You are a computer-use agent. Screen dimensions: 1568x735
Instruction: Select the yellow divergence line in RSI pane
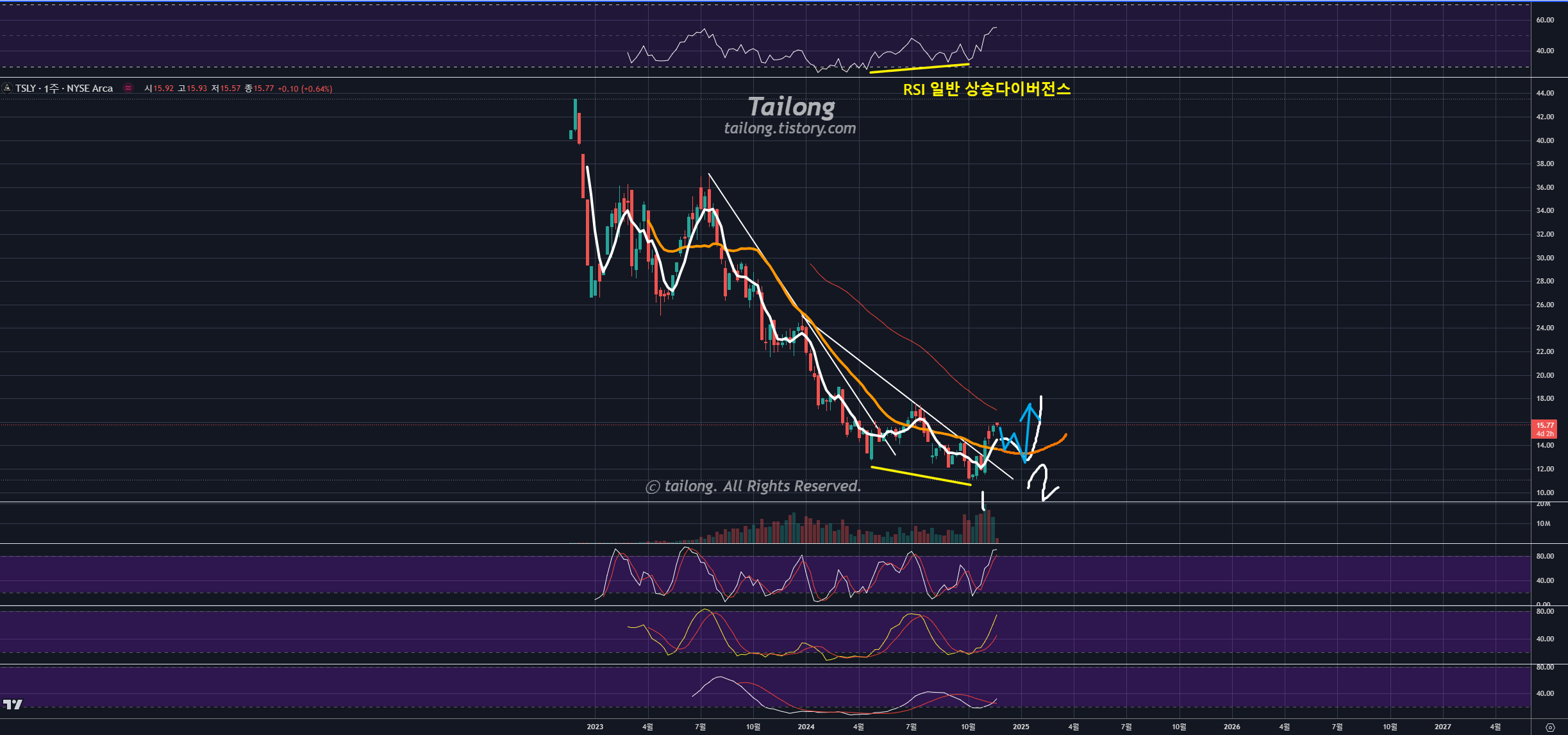[x=919, y=68]
